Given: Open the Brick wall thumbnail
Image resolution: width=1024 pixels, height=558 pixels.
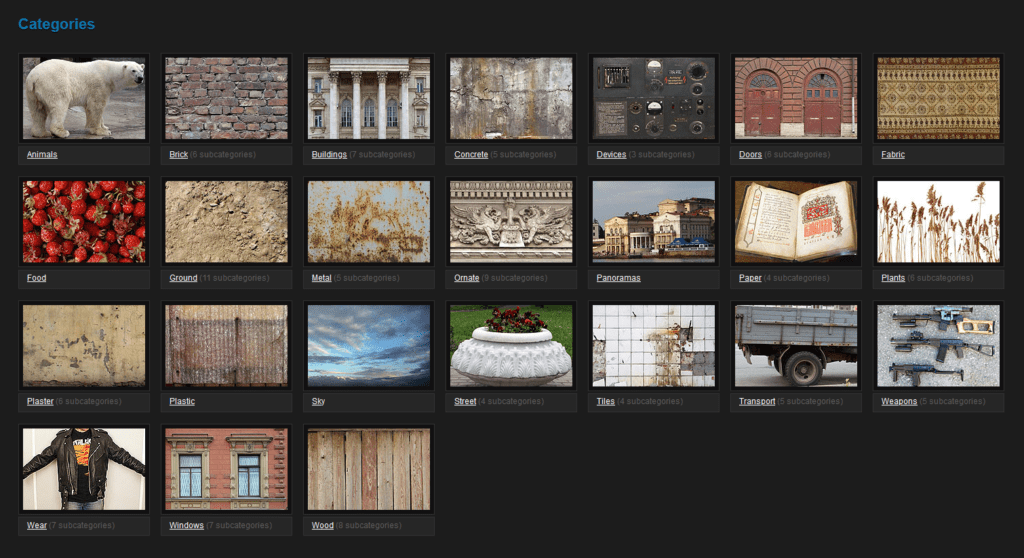Looking at the screenshot, I should 227,98.
